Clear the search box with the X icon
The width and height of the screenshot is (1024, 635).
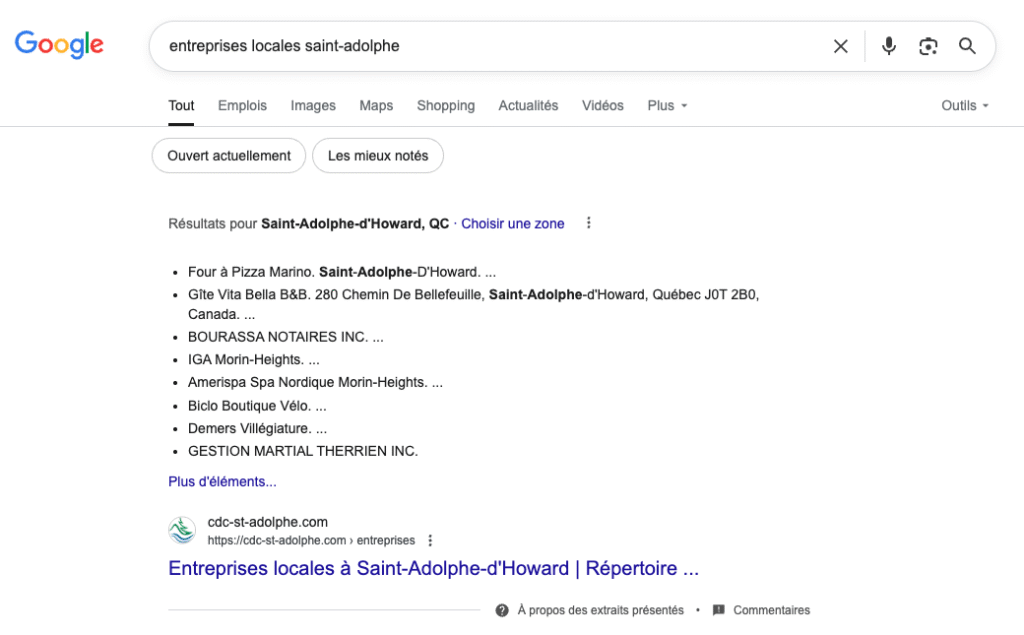[841, 46]
